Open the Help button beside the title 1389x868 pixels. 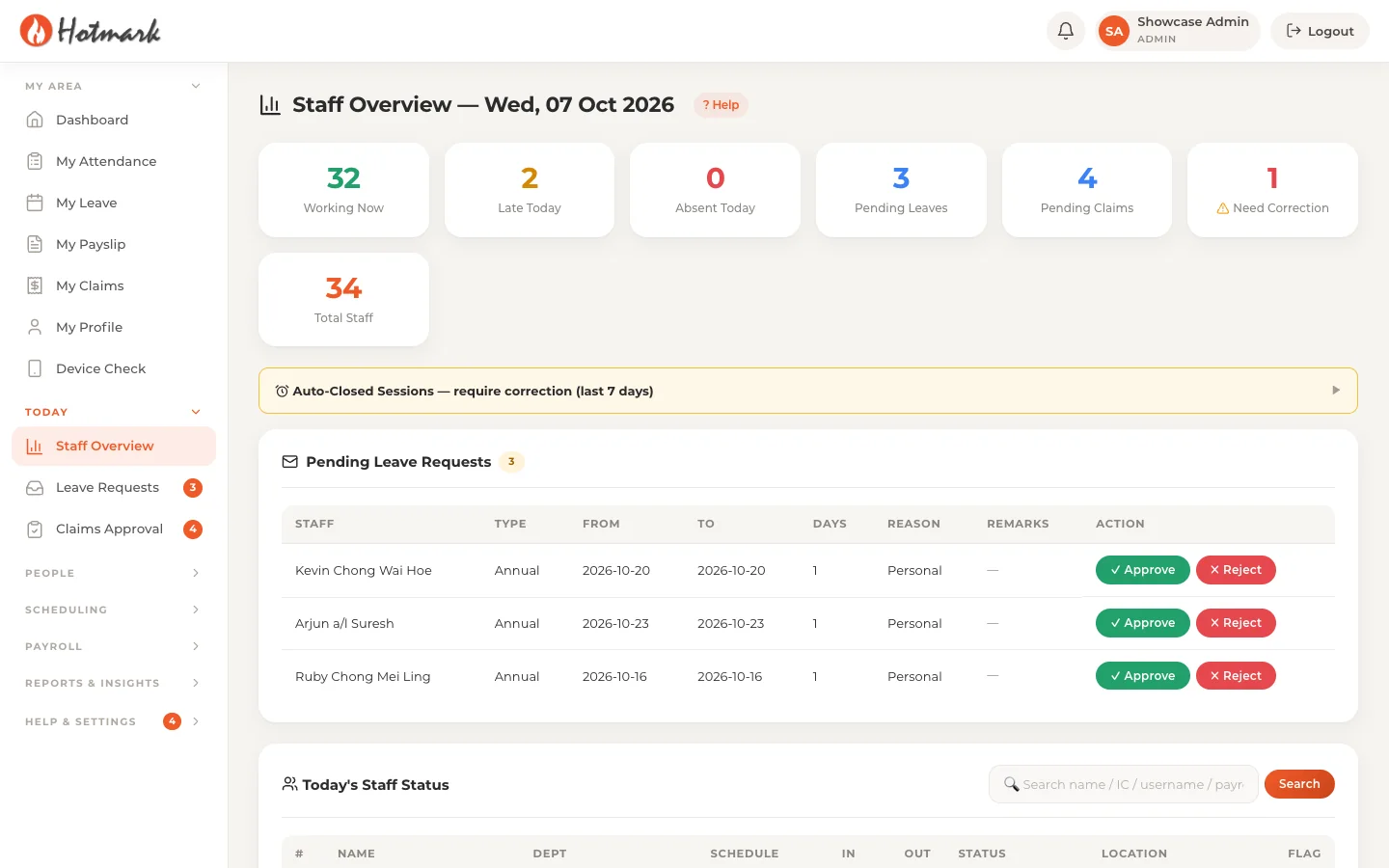click(x=721, y=105)
